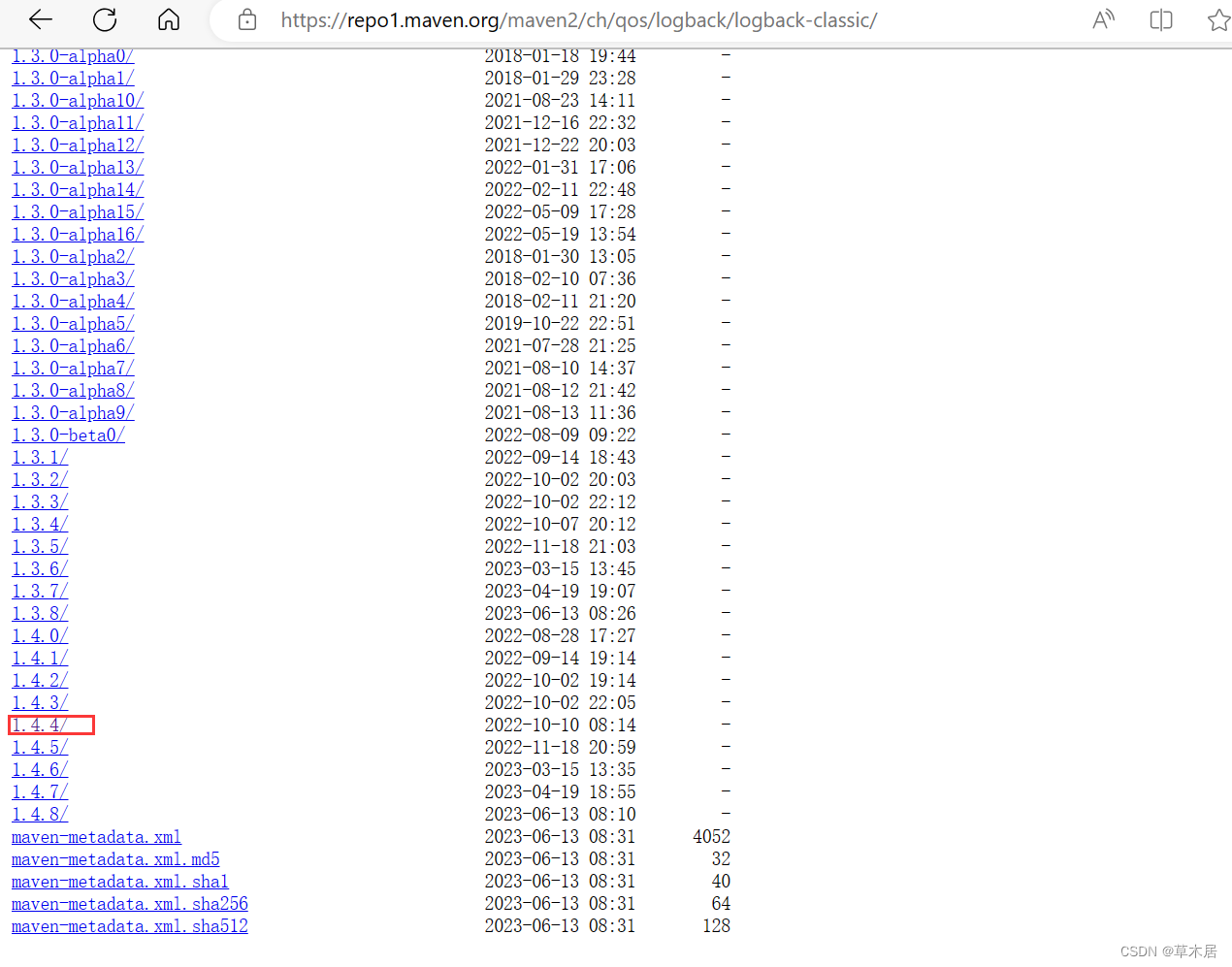This screenshot has width=1232, height=967.
Task: Open split screen view
Action: (1160, 19)
